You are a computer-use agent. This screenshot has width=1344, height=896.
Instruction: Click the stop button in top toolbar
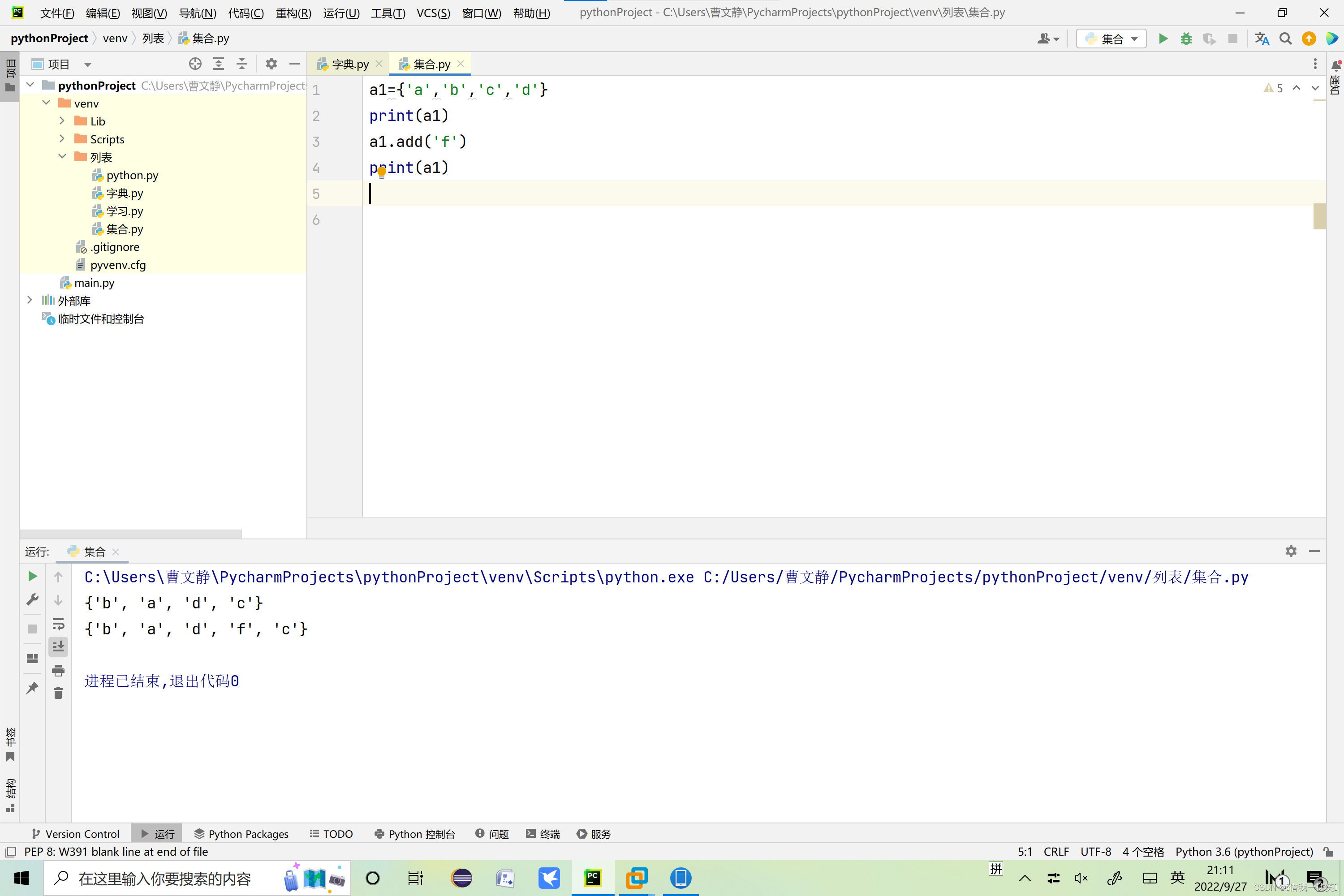click(1232, 38)
